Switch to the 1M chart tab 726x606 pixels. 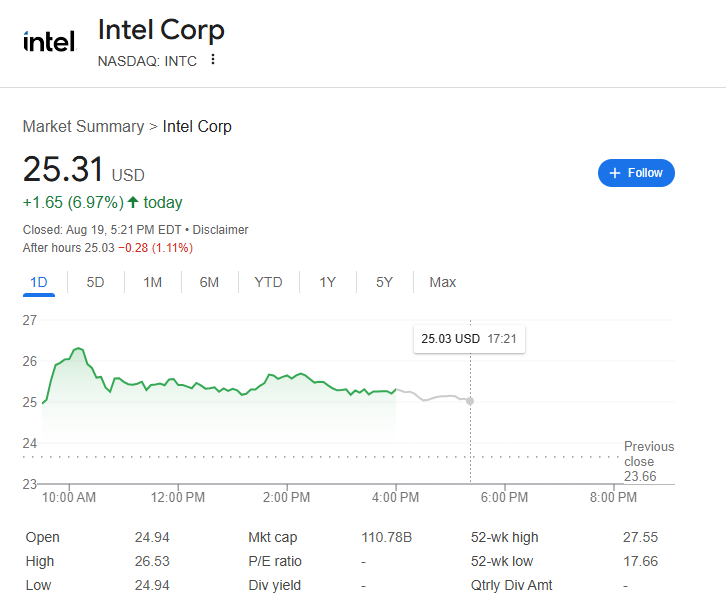152,282
